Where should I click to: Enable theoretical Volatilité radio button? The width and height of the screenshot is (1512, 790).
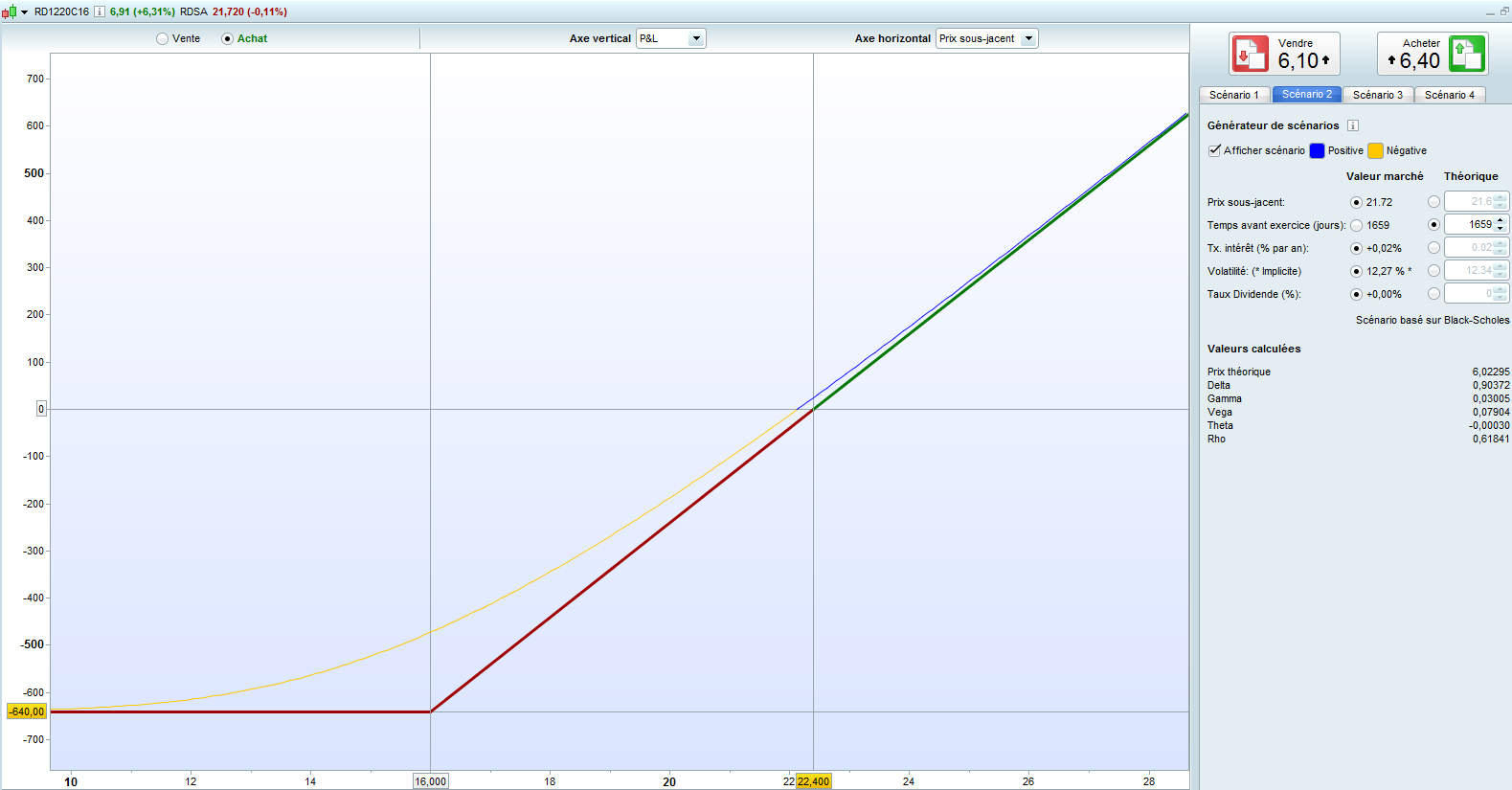(1433, 271)
